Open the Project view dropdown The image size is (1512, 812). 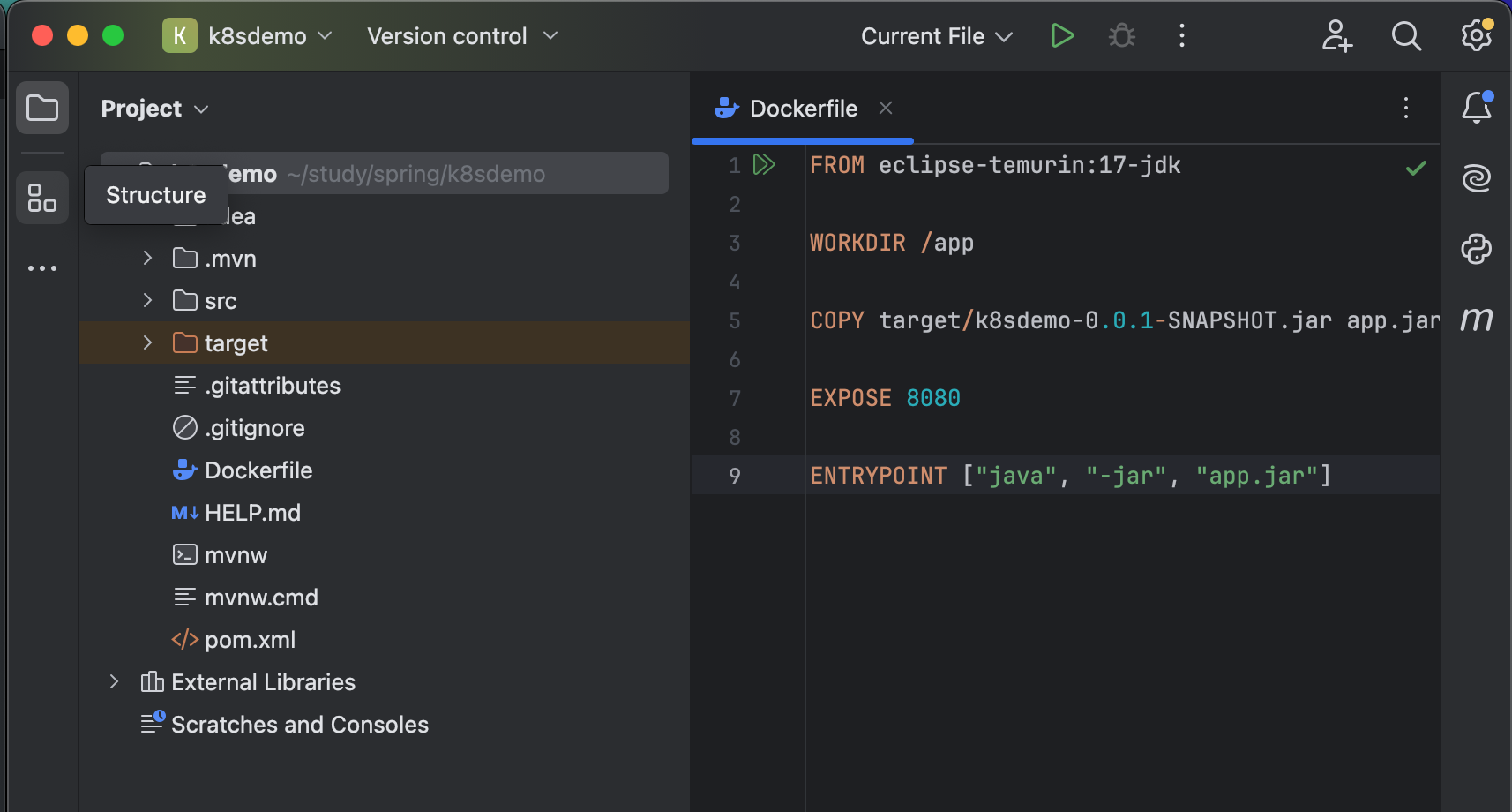[154, 109]
